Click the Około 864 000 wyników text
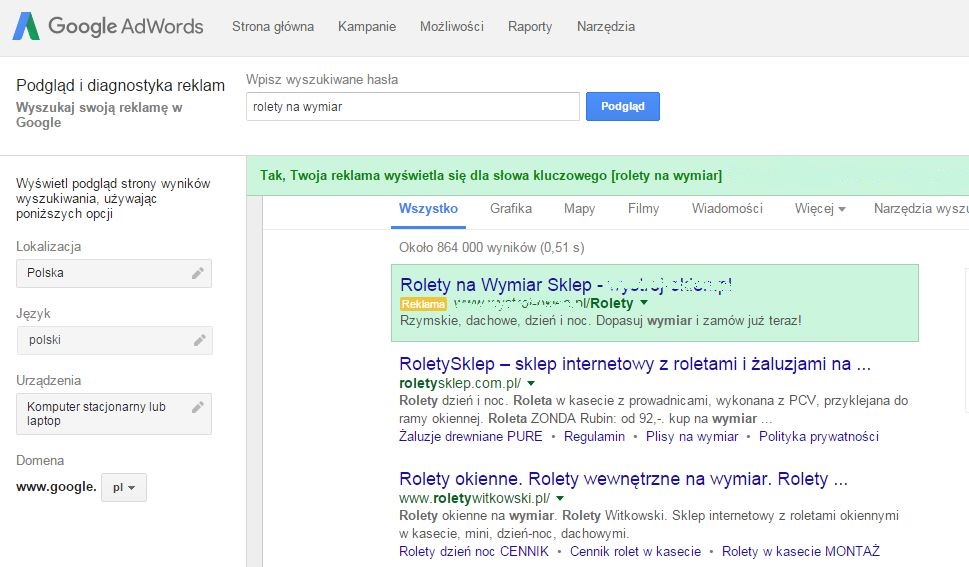Screen dimensions: 969x567 click(x=492, y=247)
